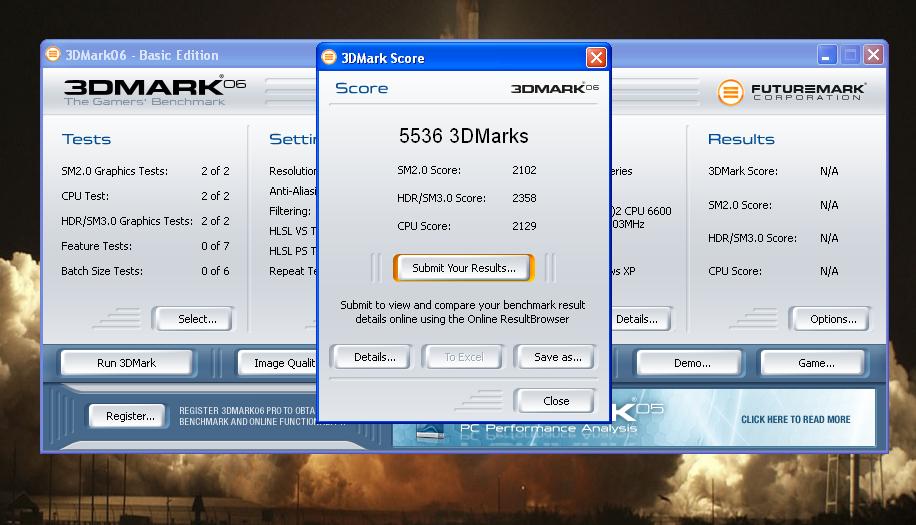Click SM2.0 Score value 2102

524,170
